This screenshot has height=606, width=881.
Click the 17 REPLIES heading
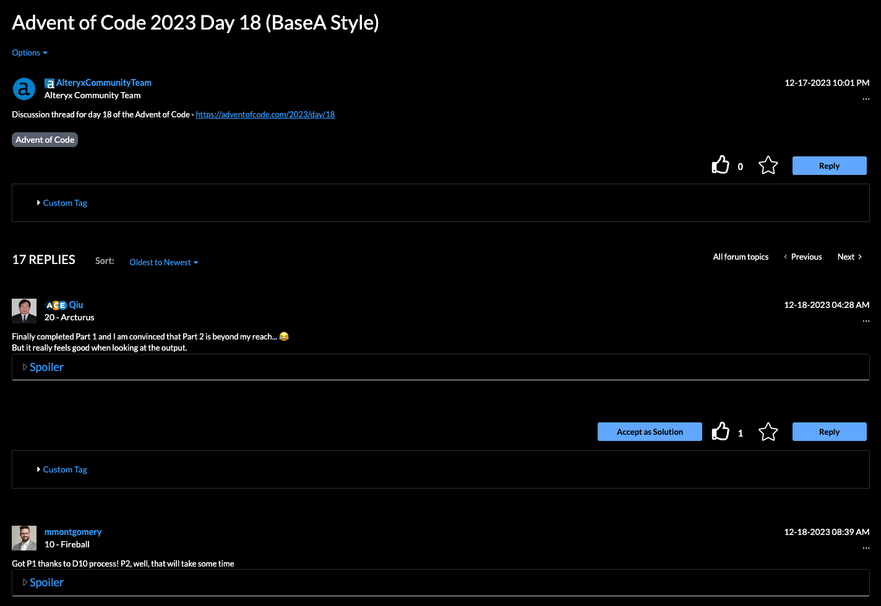click(44, 260)
